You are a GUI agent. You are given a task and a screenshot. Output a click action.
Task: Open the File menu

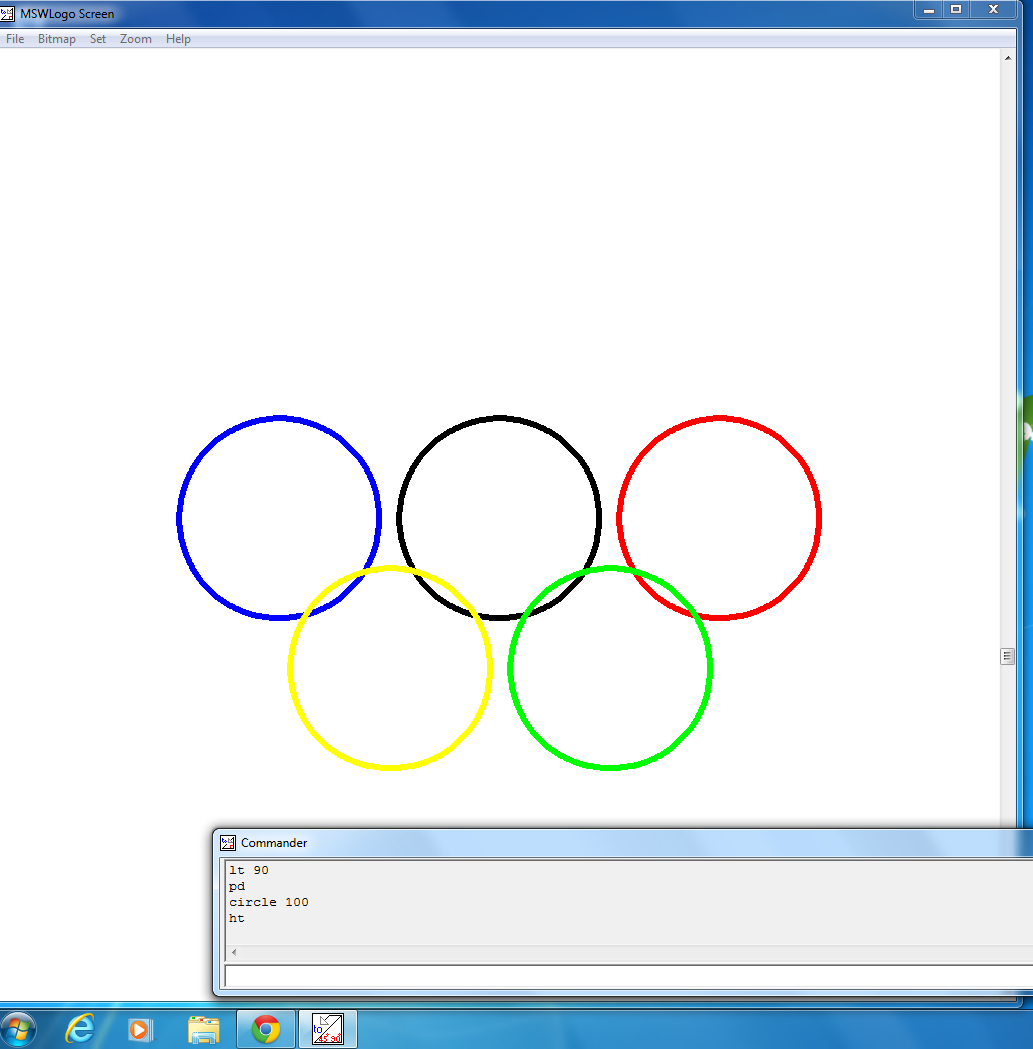pos(15,39)
